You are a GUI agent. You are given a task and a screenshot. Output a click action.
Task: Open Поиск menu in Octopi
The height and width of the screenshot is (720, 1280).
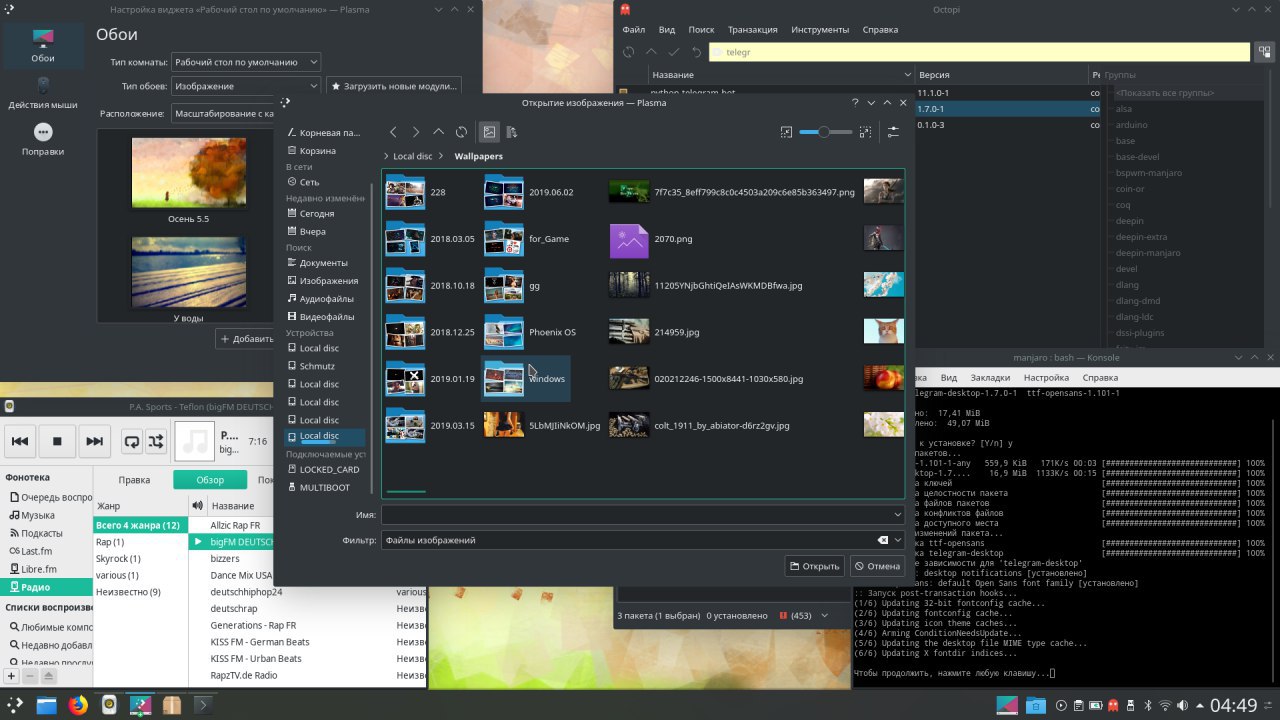701,30
